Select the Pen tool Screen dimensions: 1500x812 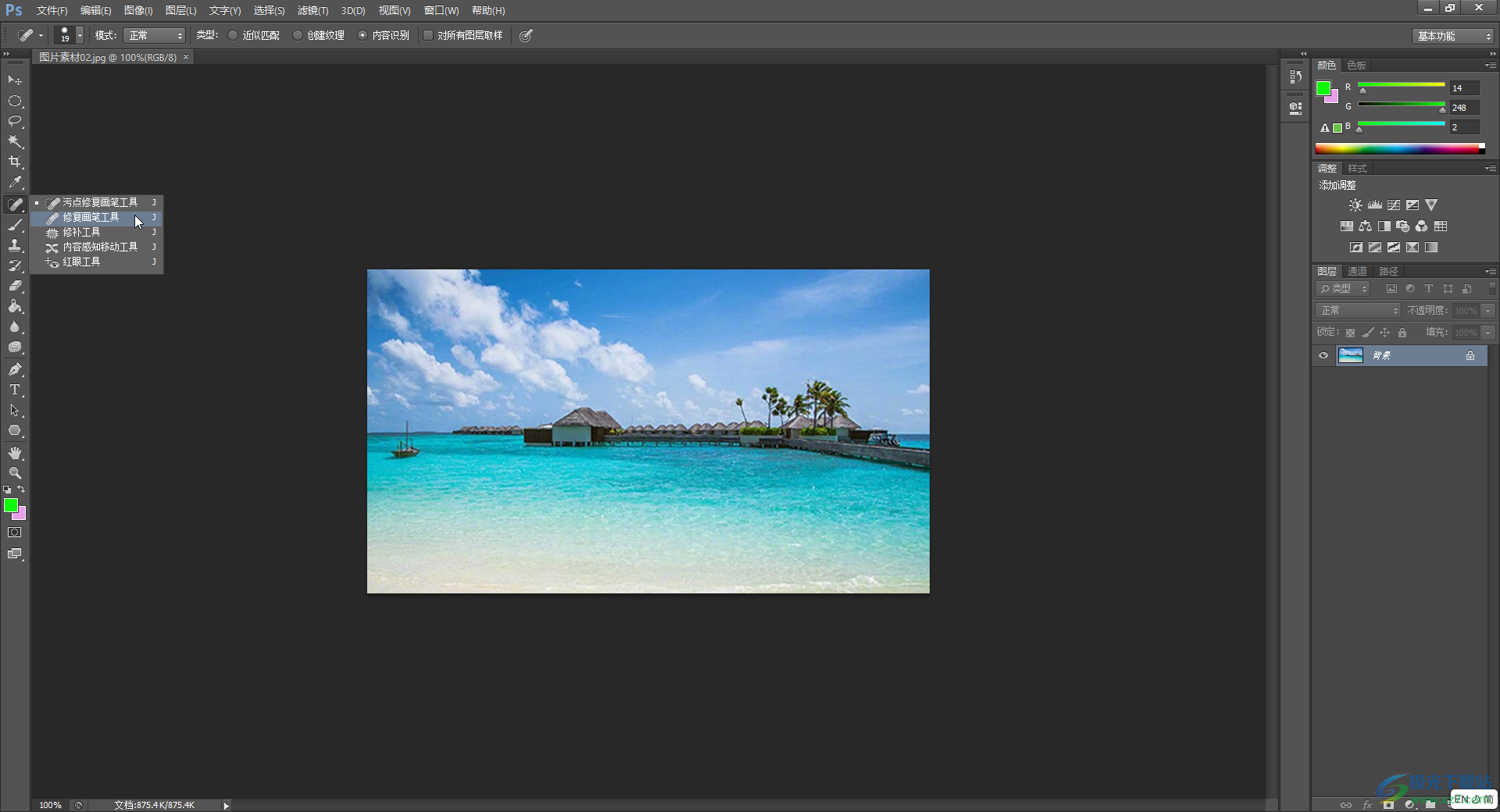coord(15,369)
